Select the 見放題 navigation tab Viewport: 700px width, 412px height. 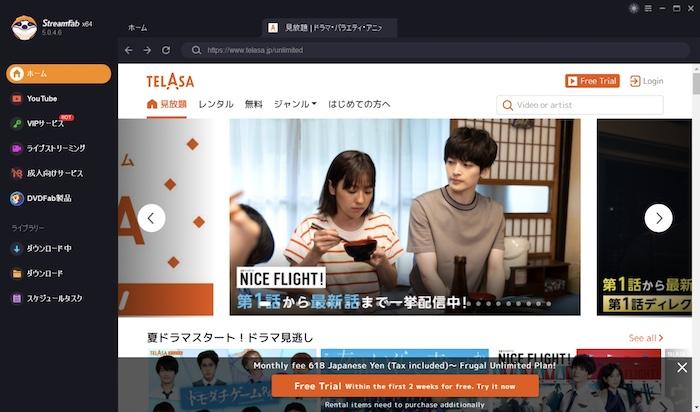[167, 104]
